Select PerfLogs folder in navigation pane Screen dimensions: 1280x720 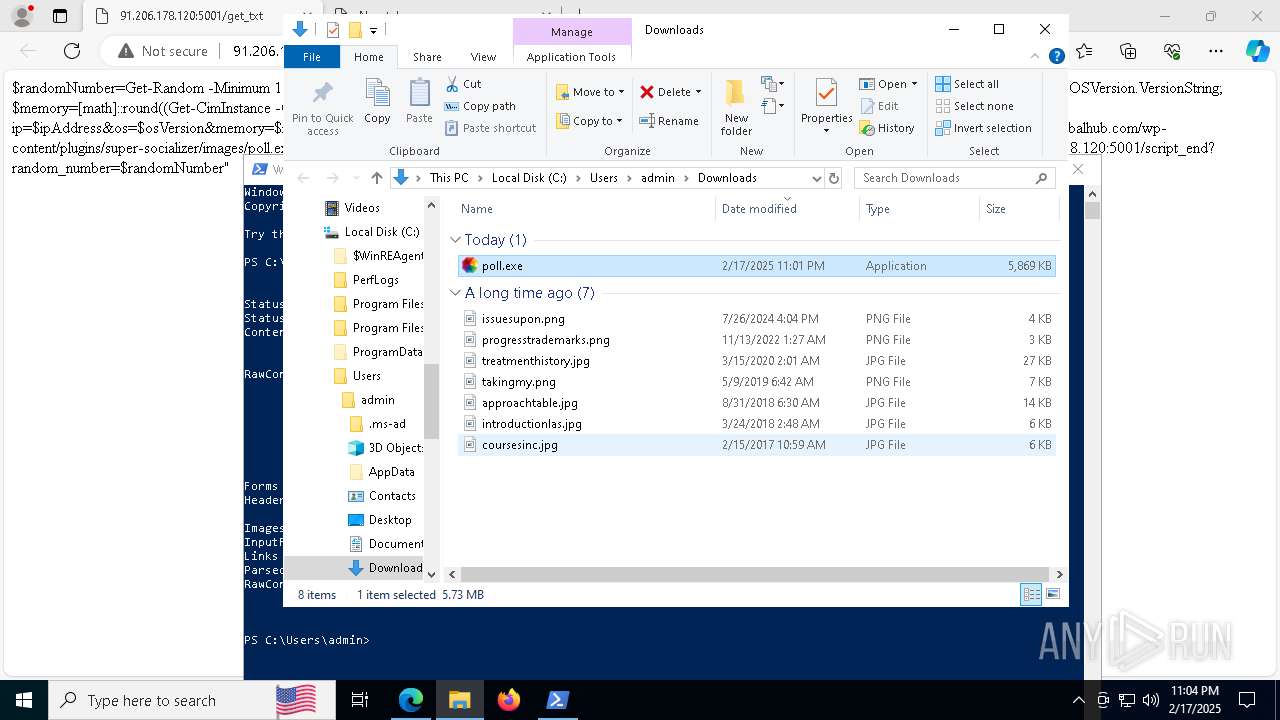(375, 280)
